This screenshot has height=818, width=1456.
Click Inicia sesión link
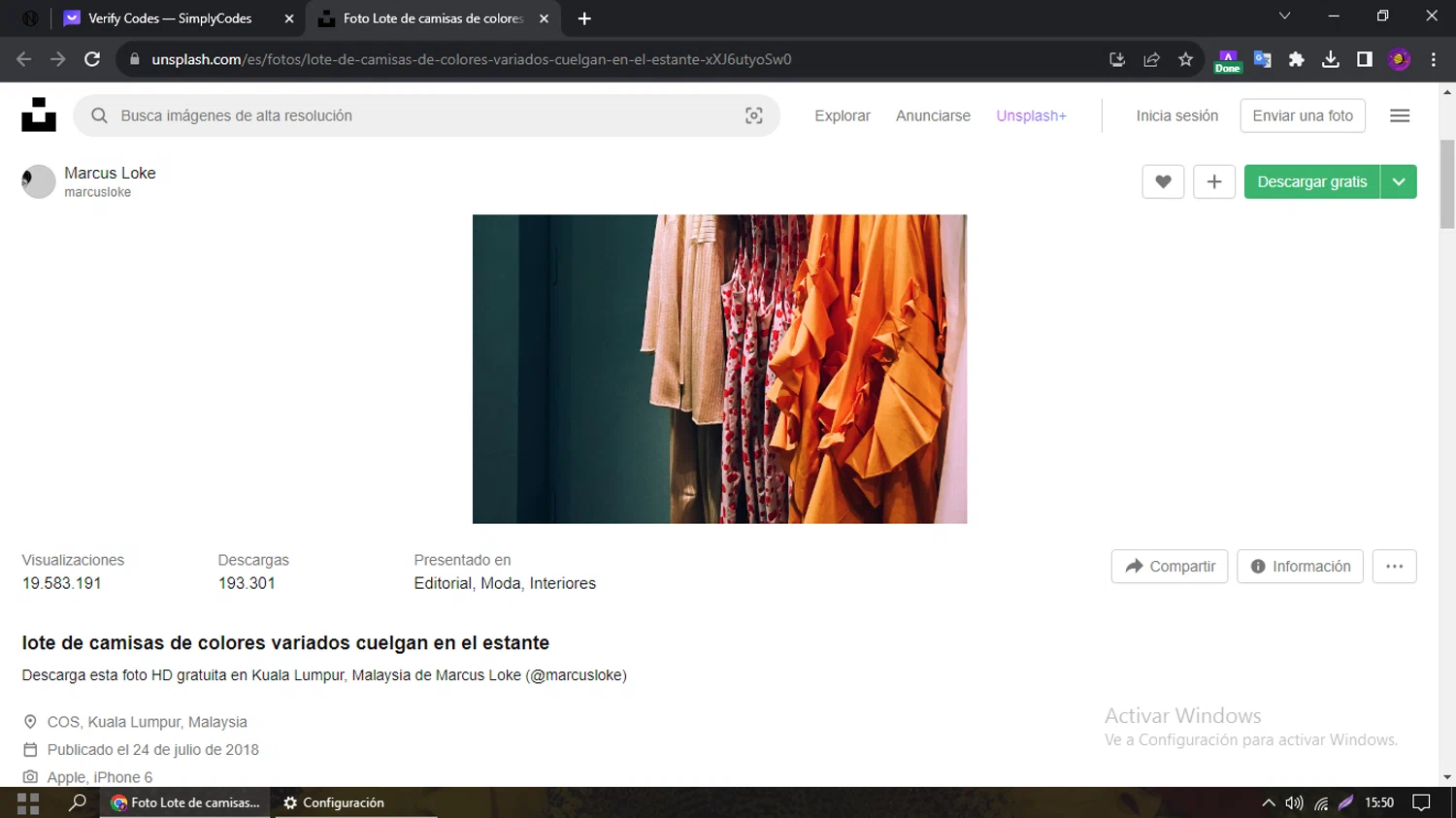click(x=1176, y=115)
